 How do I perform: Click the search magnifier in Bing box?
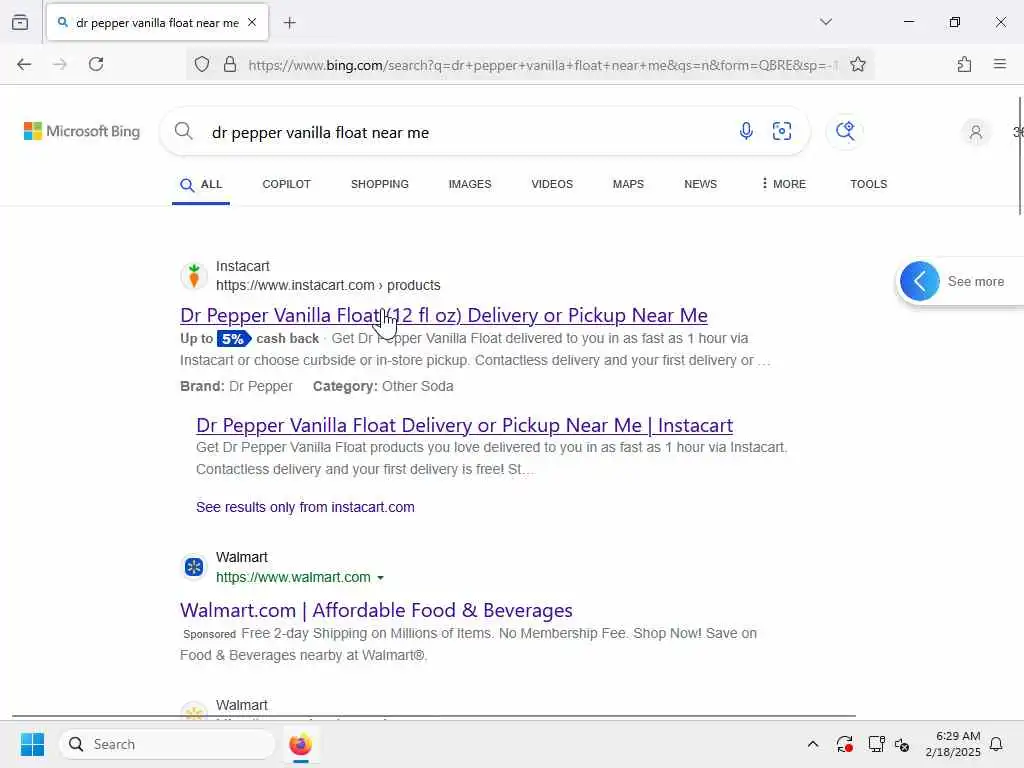(x=184, y=131)
